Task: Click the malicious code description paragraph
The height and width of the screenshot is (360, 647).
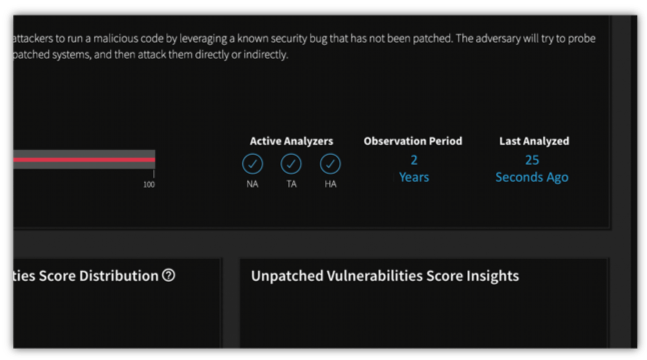Action: pos(304,46)
